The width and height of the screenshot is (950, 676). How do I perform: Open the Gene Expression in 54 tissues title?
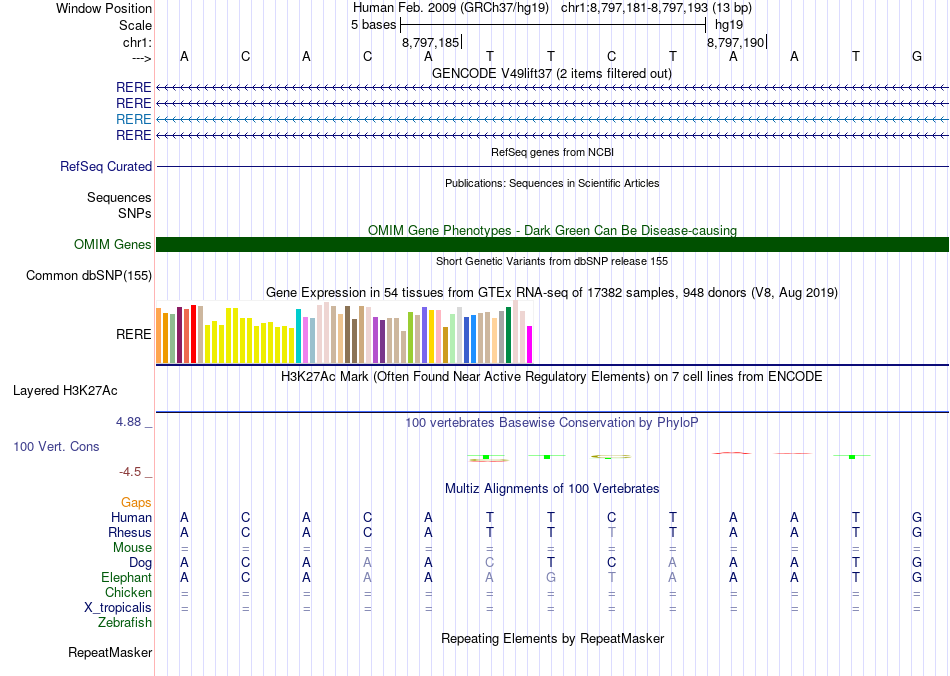552,292
